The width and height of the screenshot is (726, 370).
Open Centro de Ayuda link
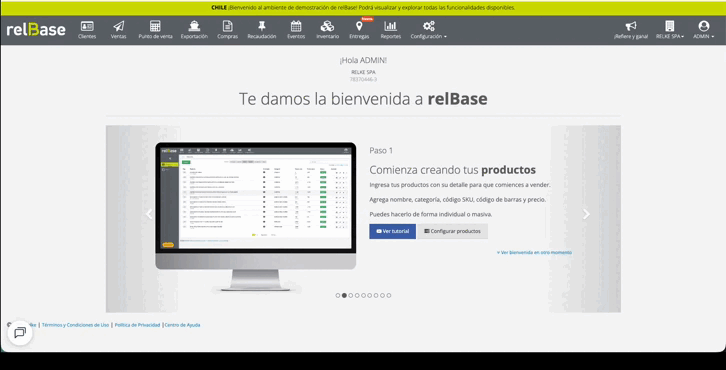point(182,325)
